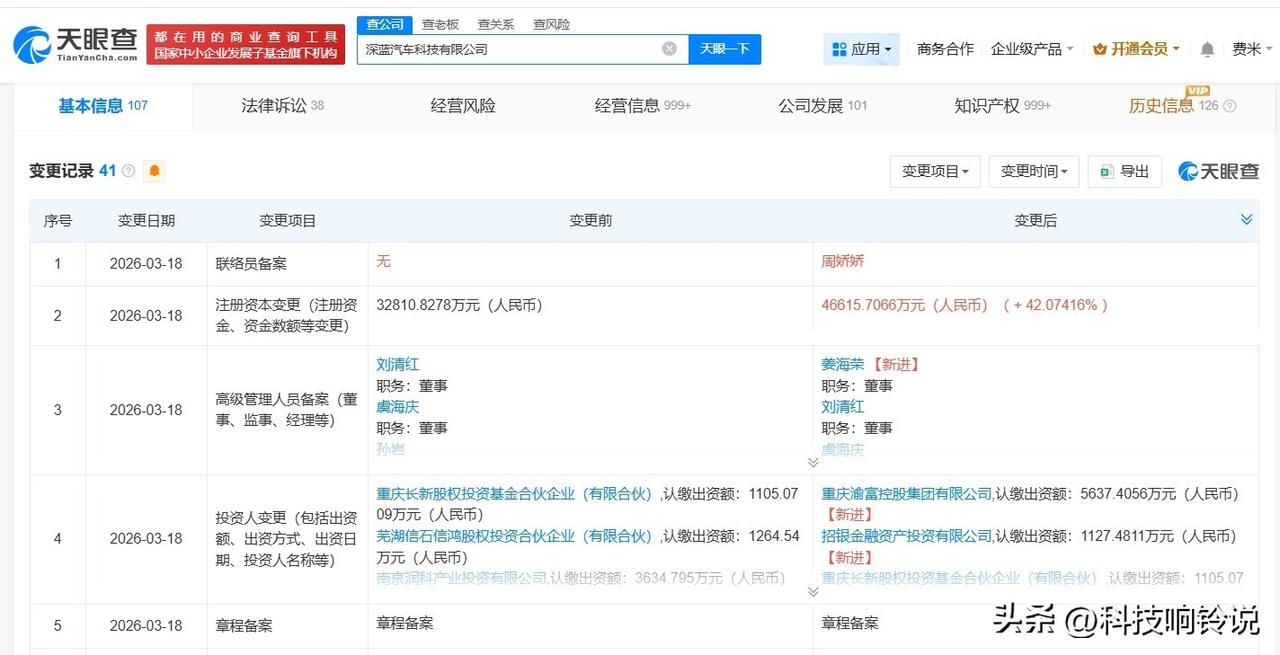Open the 变更项目 filter dropdown
Viewport: 1280px width, 655px height.
[934, 171]
